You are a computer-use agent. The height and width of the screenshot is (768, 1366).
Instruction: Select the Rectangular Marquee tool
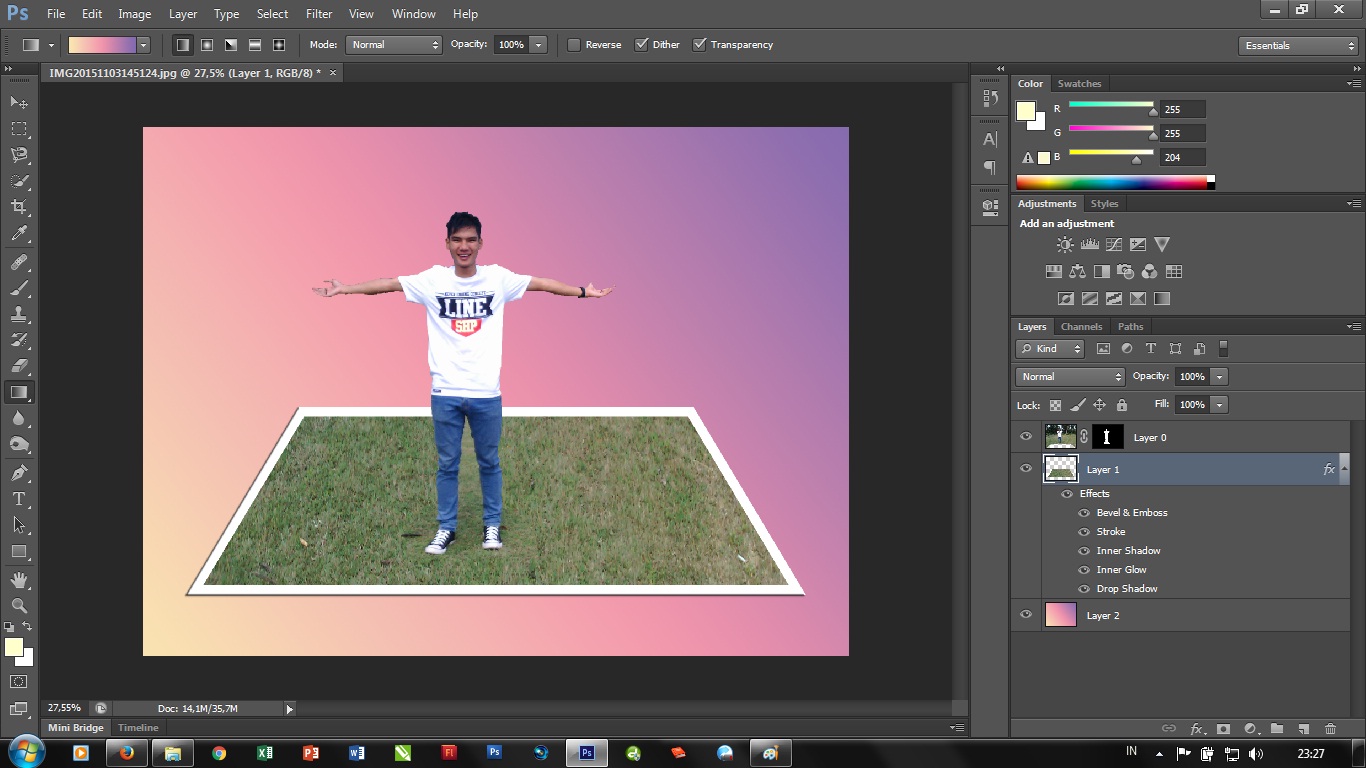coord(19,129)
